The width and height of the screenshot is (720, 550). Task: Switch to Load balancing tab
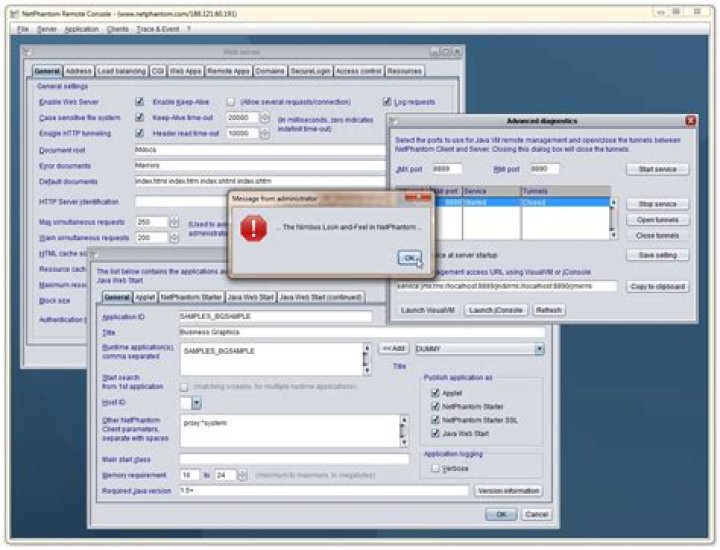122,71
